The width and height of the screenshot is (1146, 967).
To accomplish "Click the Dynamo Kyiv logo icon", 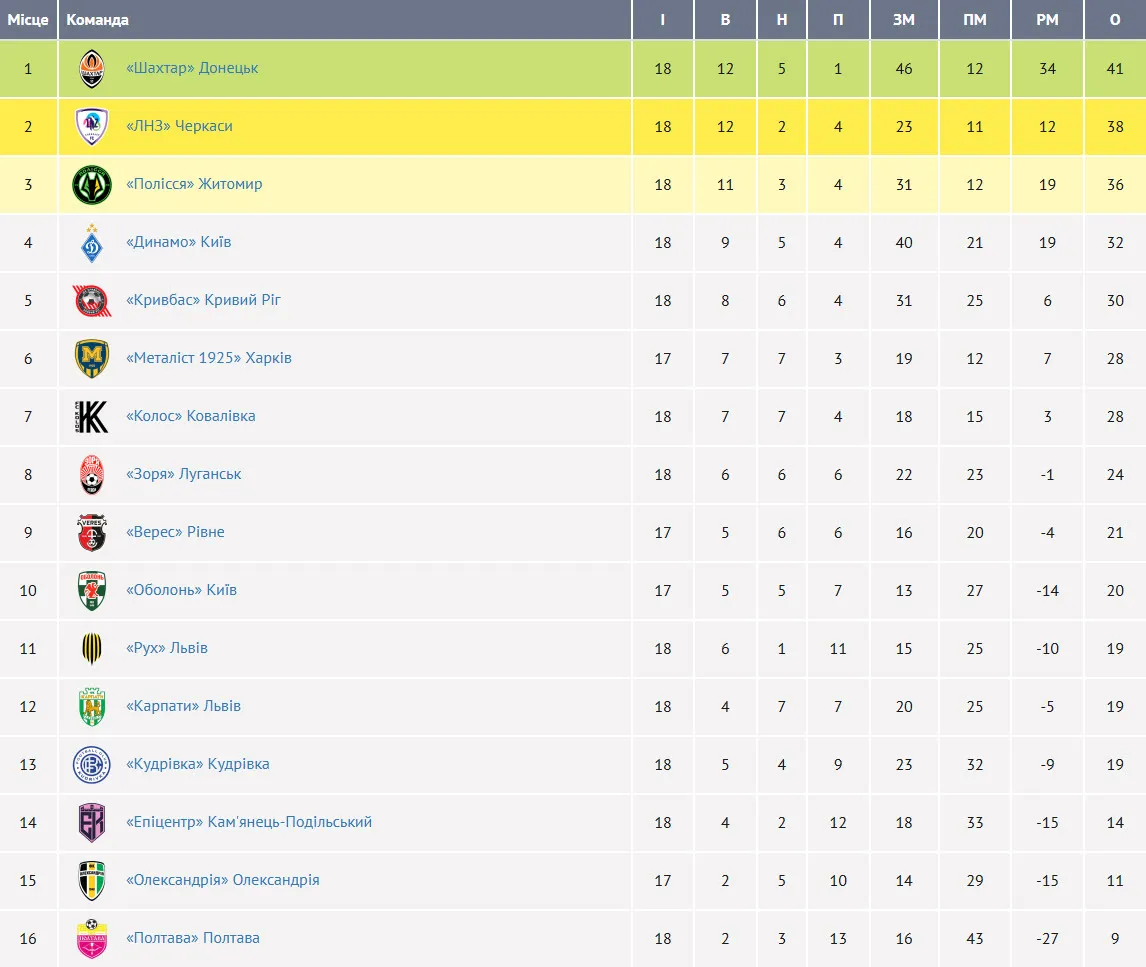I will point(92,243).
